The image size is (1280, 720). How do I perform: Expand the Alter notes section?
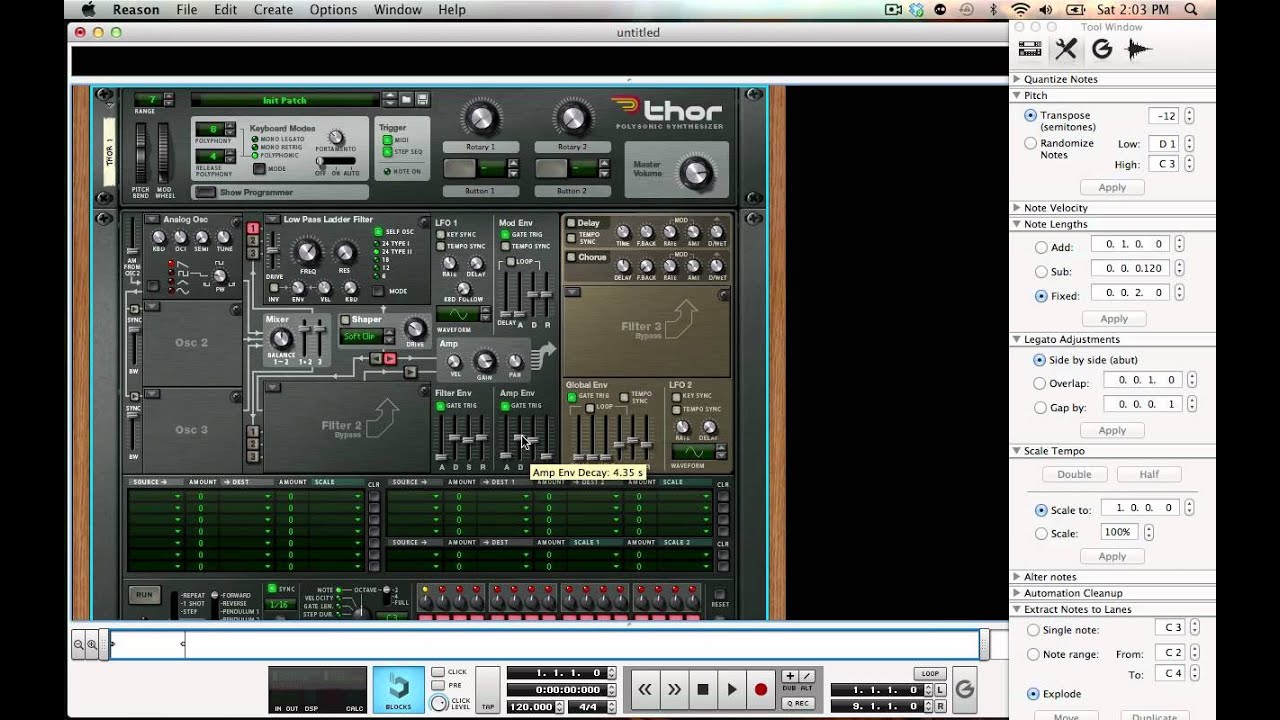[1017, 577]
